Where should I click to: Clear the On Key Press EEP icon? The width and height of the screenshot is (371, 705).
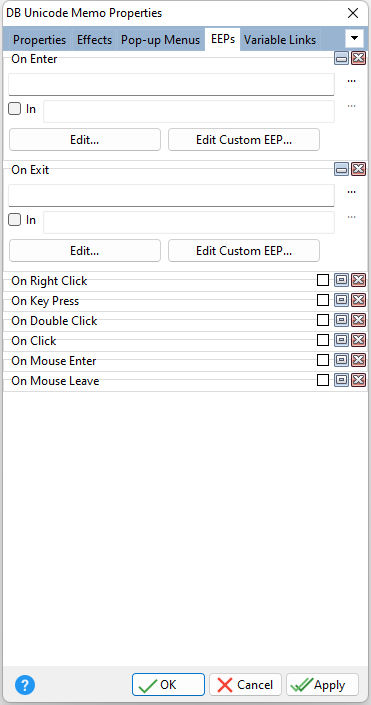(358, 300)
